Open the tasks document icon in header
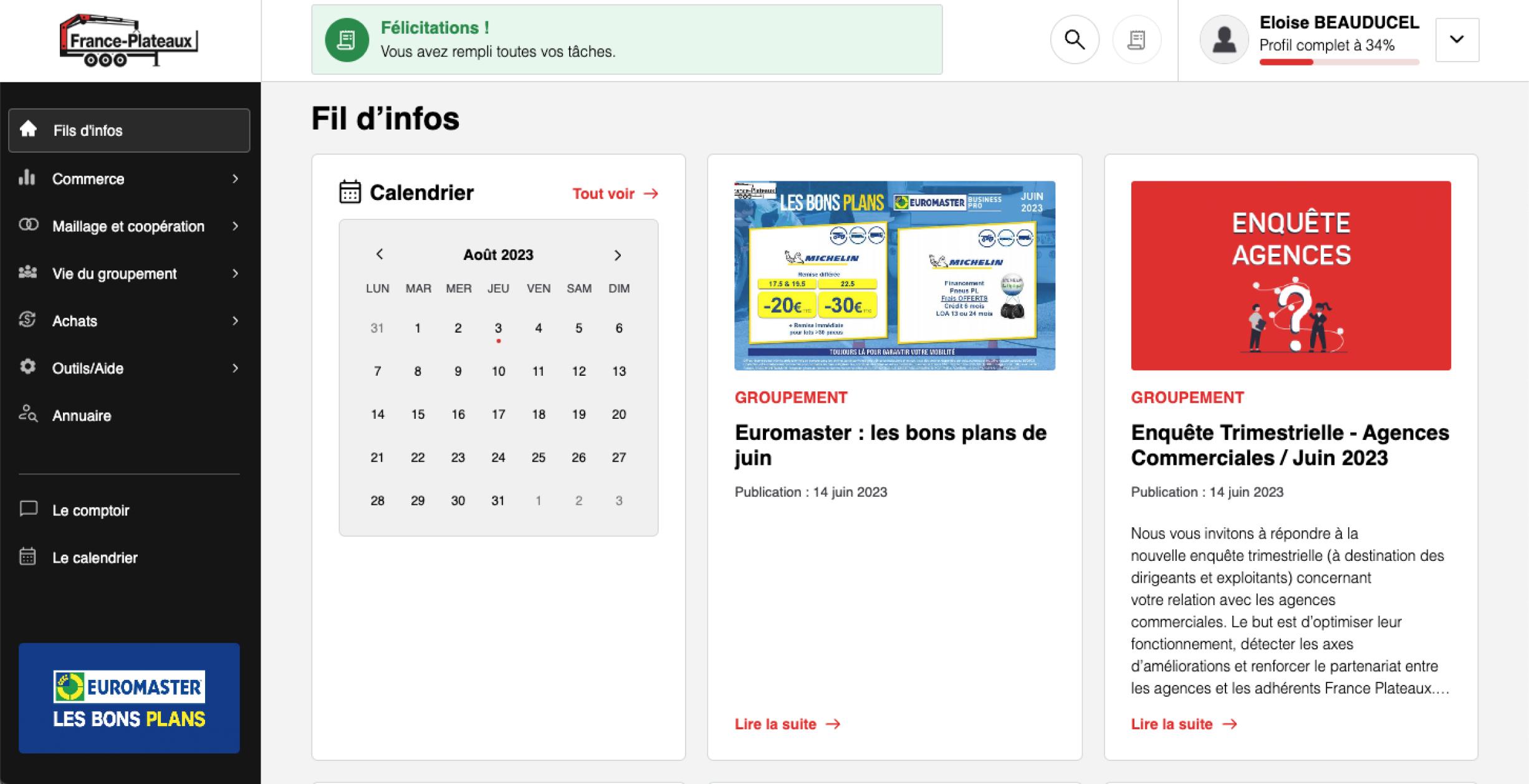Image resolution: width=1529 pixels, height=784 pixels. 1136,39
